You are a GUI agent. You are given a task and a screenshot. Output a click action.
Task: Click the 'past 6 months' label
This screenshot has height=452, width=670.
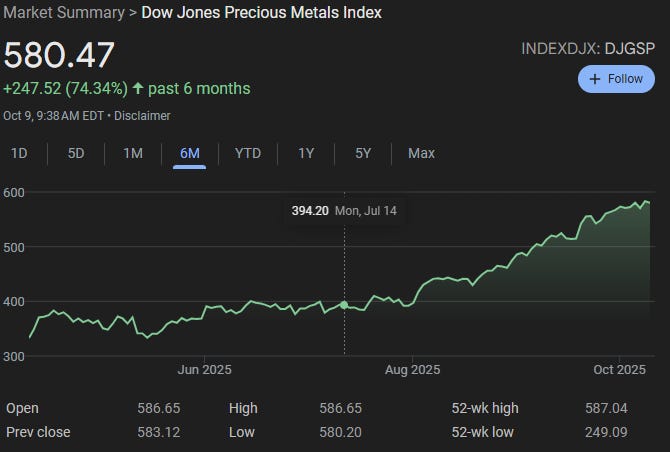pos(199,88)
